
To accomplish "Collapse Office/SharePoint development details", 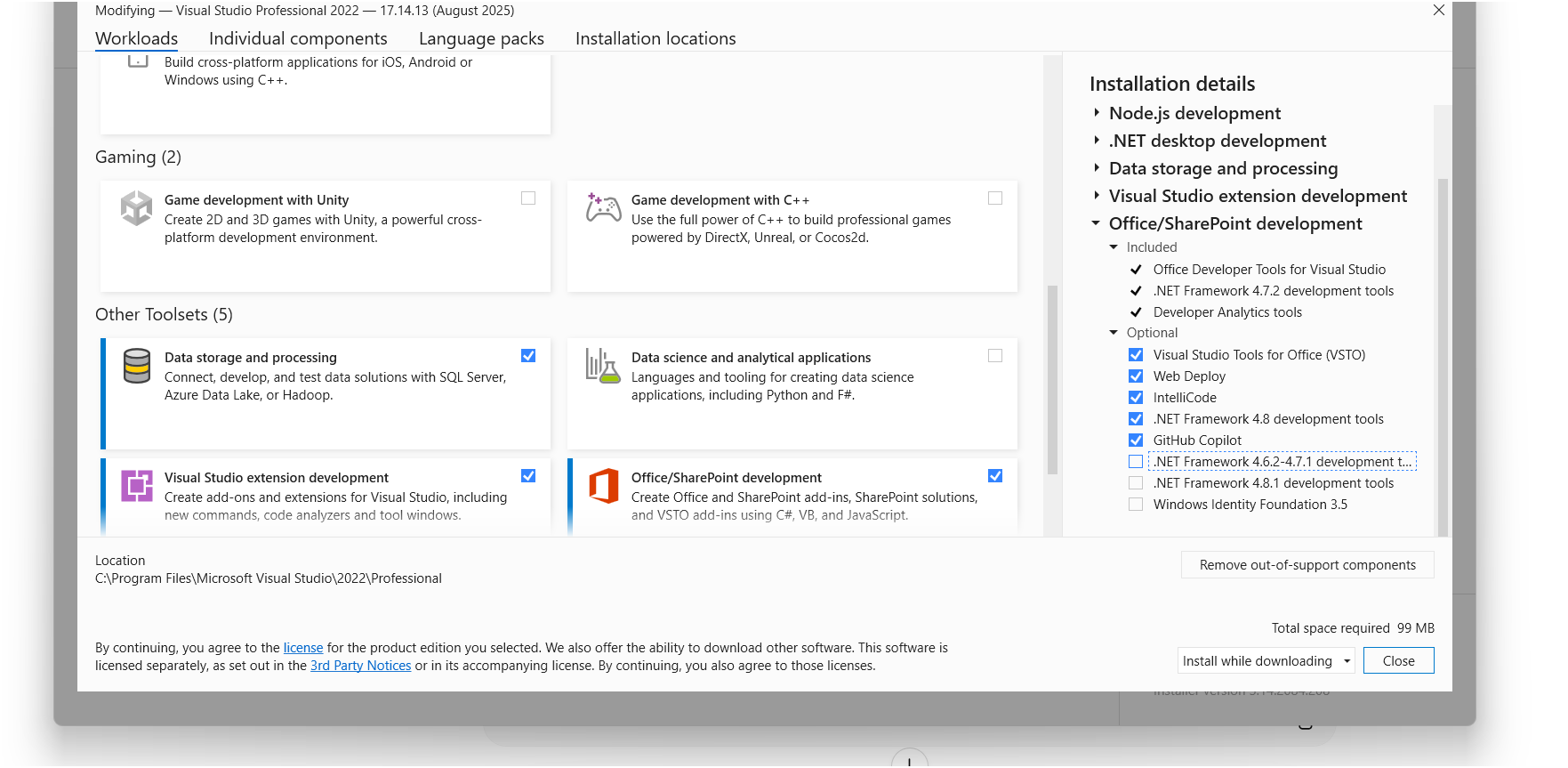I will [1097, 223].
